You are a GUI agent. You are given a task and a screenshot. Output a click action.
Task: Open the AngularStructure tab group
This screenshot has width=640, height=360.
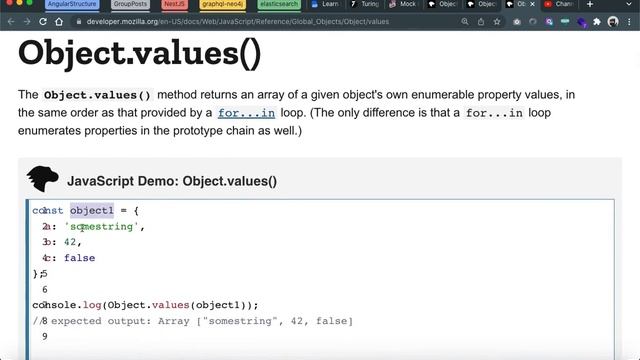click(x=72, y=4)
